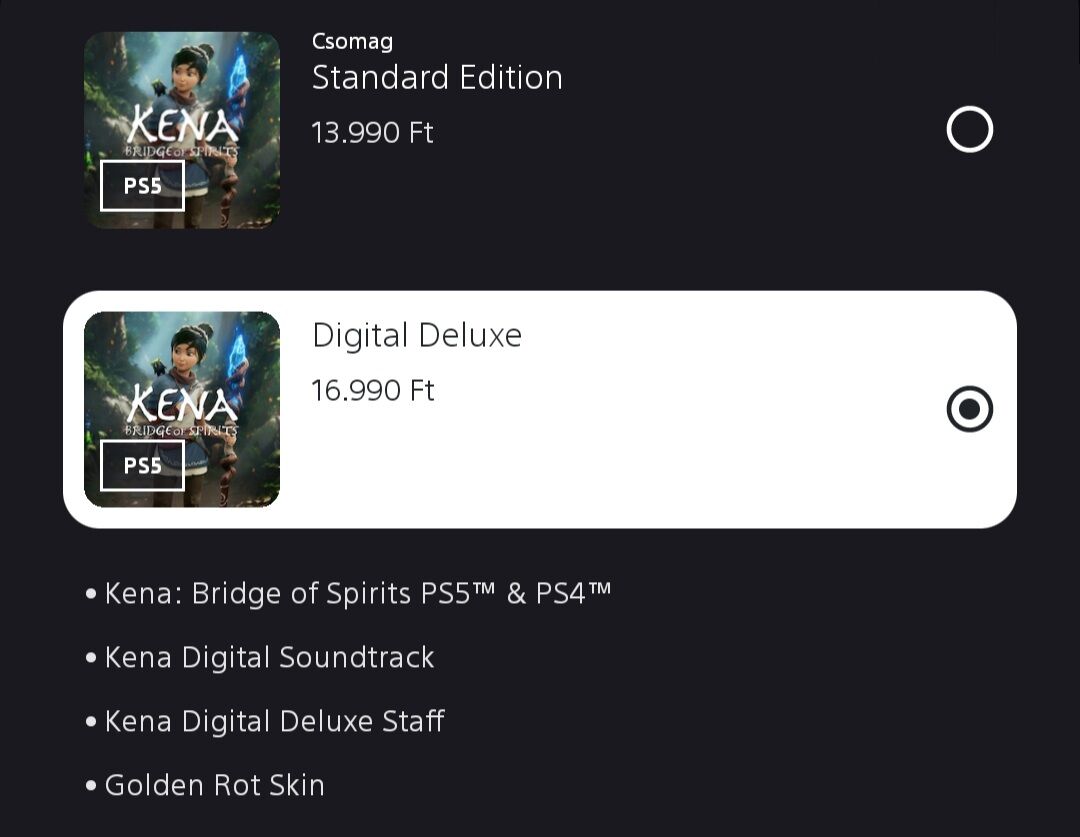Select the Digital Deluxe radio button

[x=969, y=409]
